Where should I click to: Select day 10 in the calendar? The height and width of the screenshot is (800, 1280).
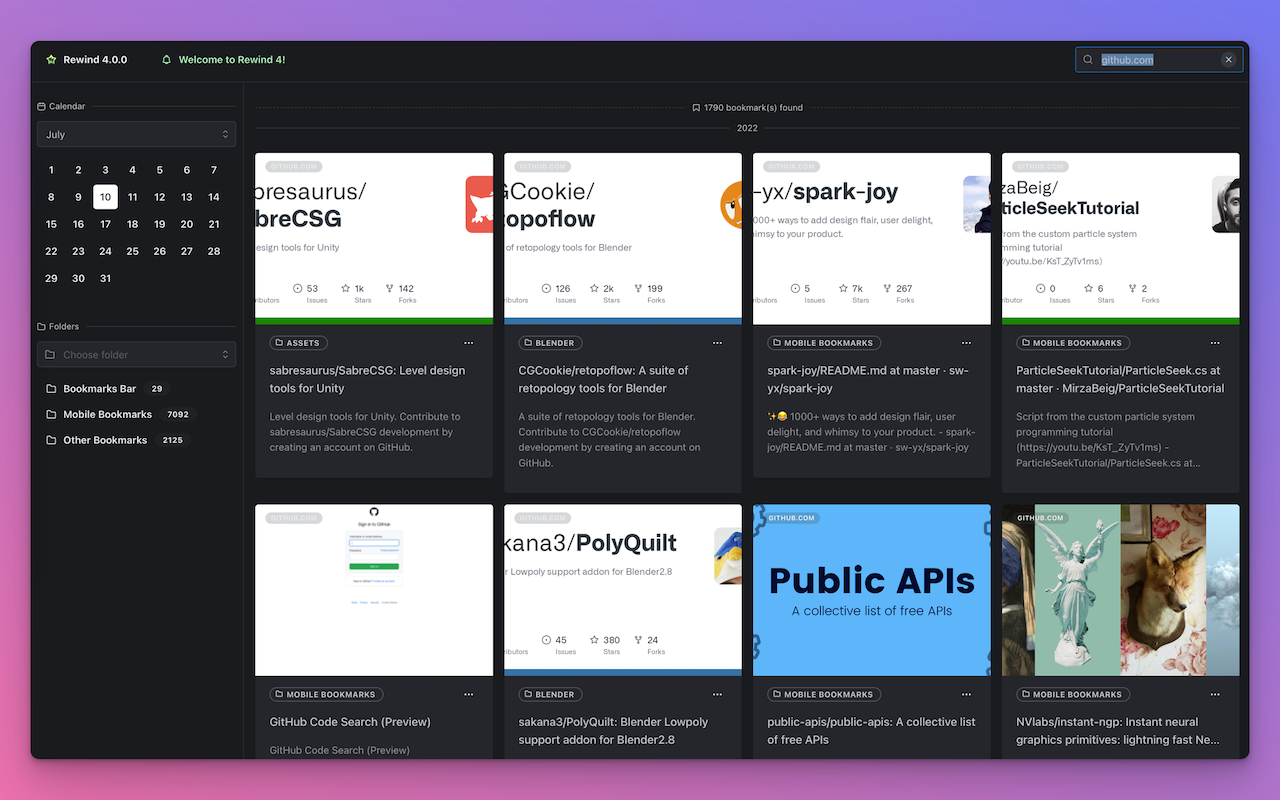pos(105,197)
